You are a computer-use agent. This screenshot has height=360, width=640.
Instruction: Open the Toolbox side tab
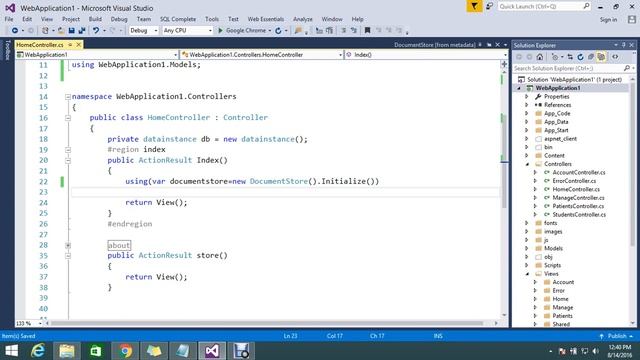[x=7, y=50]
